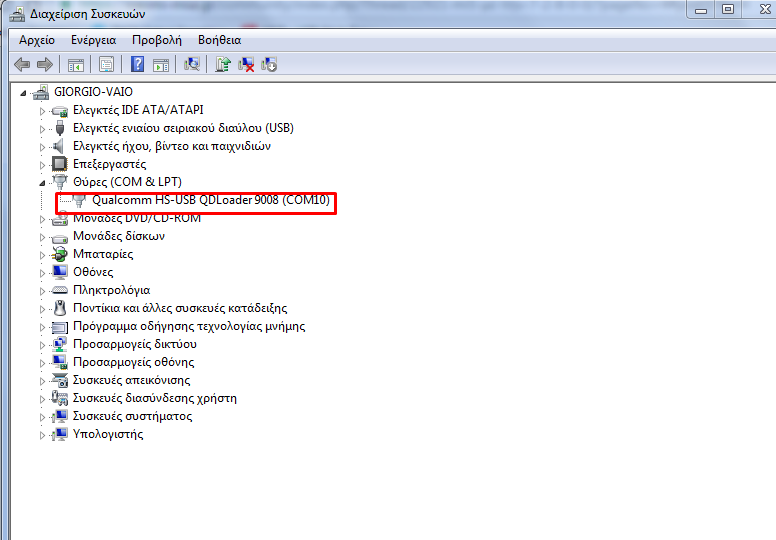The image size is (776, 540).
Task: Click the uninstall device red X icon
Action: click(246, 64)
